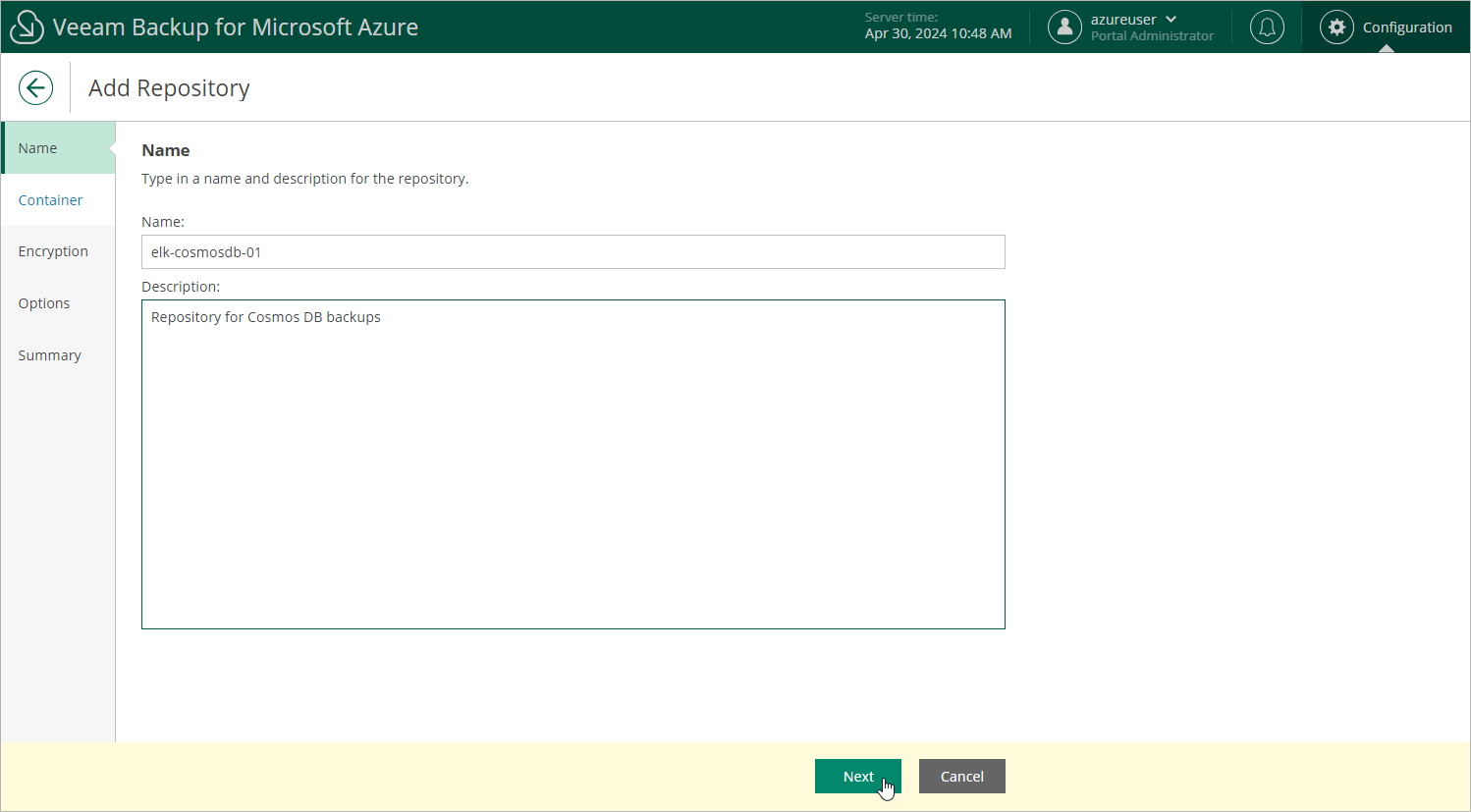This screenshot has height=812, width=1471.
Task: Click the Veeam Backup for Microsoft Azure title
Action: click(236, 27)
